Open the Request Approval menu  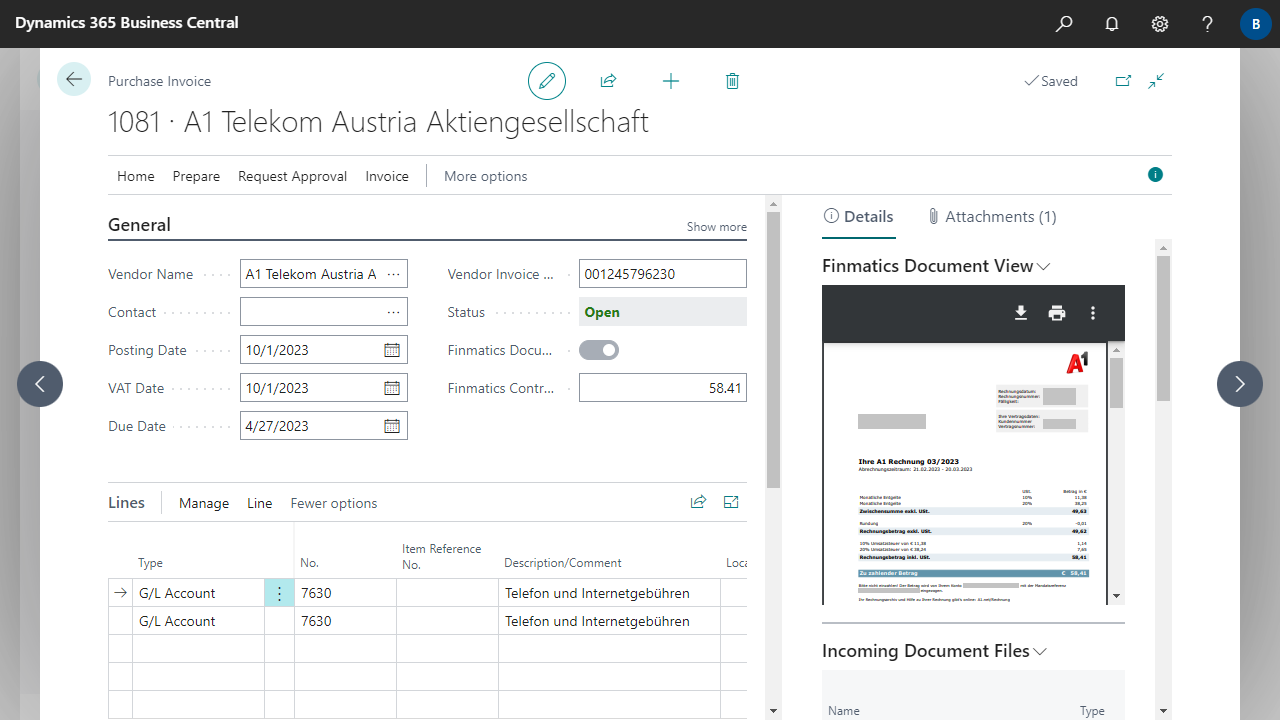point(292,176)
